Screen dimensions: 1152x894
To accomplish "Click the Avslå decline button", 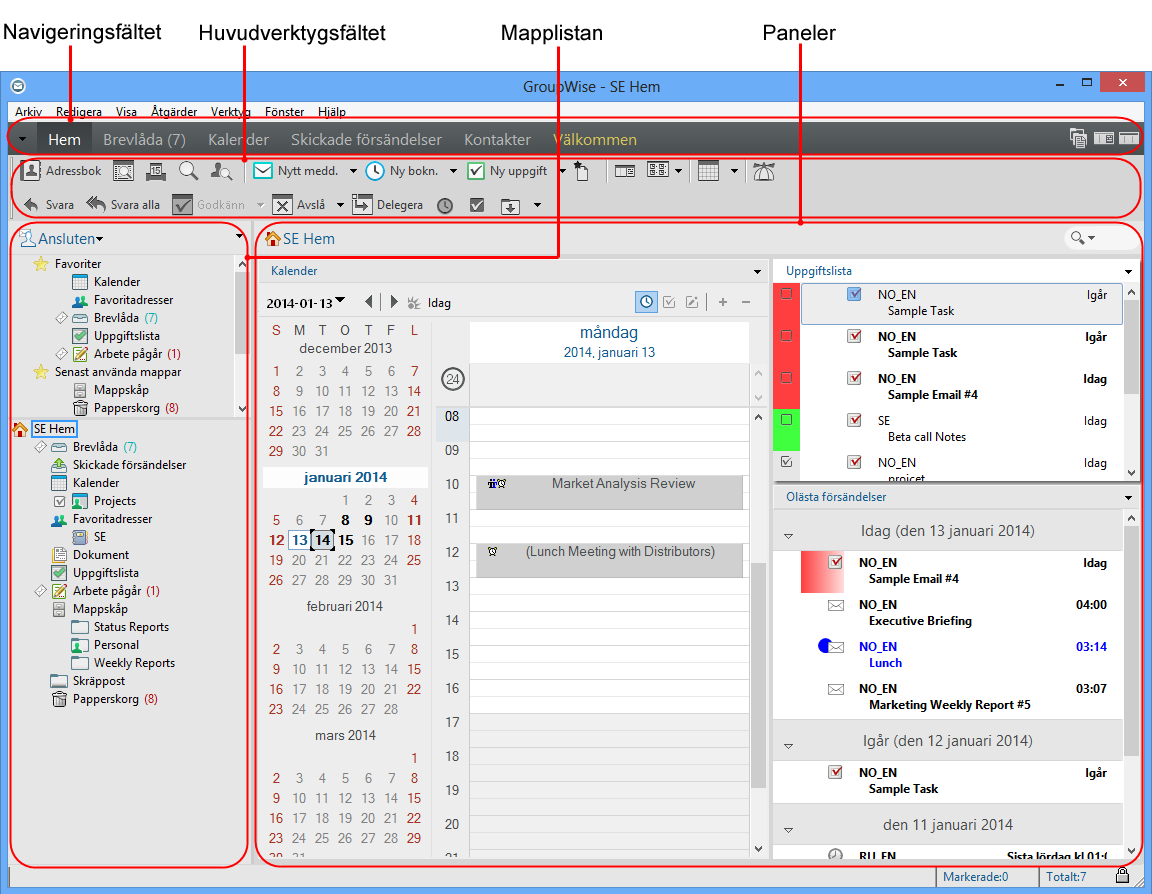I will pos(299,205).
